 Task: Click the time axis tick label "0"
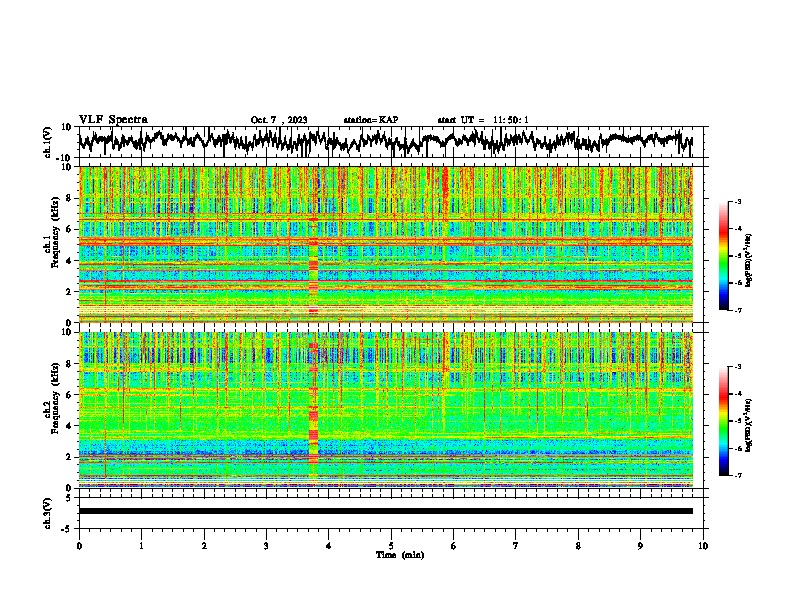pyautogui.click(x=79, y=546)
